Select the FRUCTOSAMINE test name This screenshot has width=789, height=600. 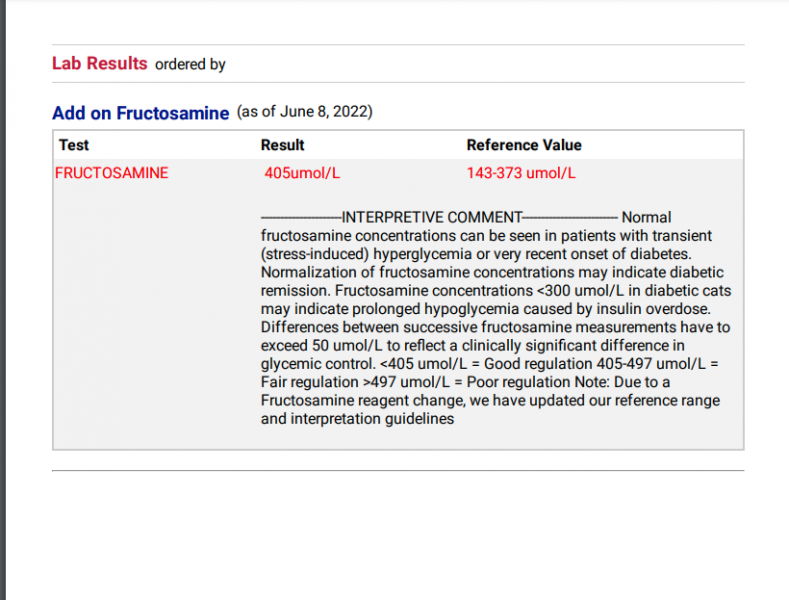pyautogui.click(x=111, y=173)
